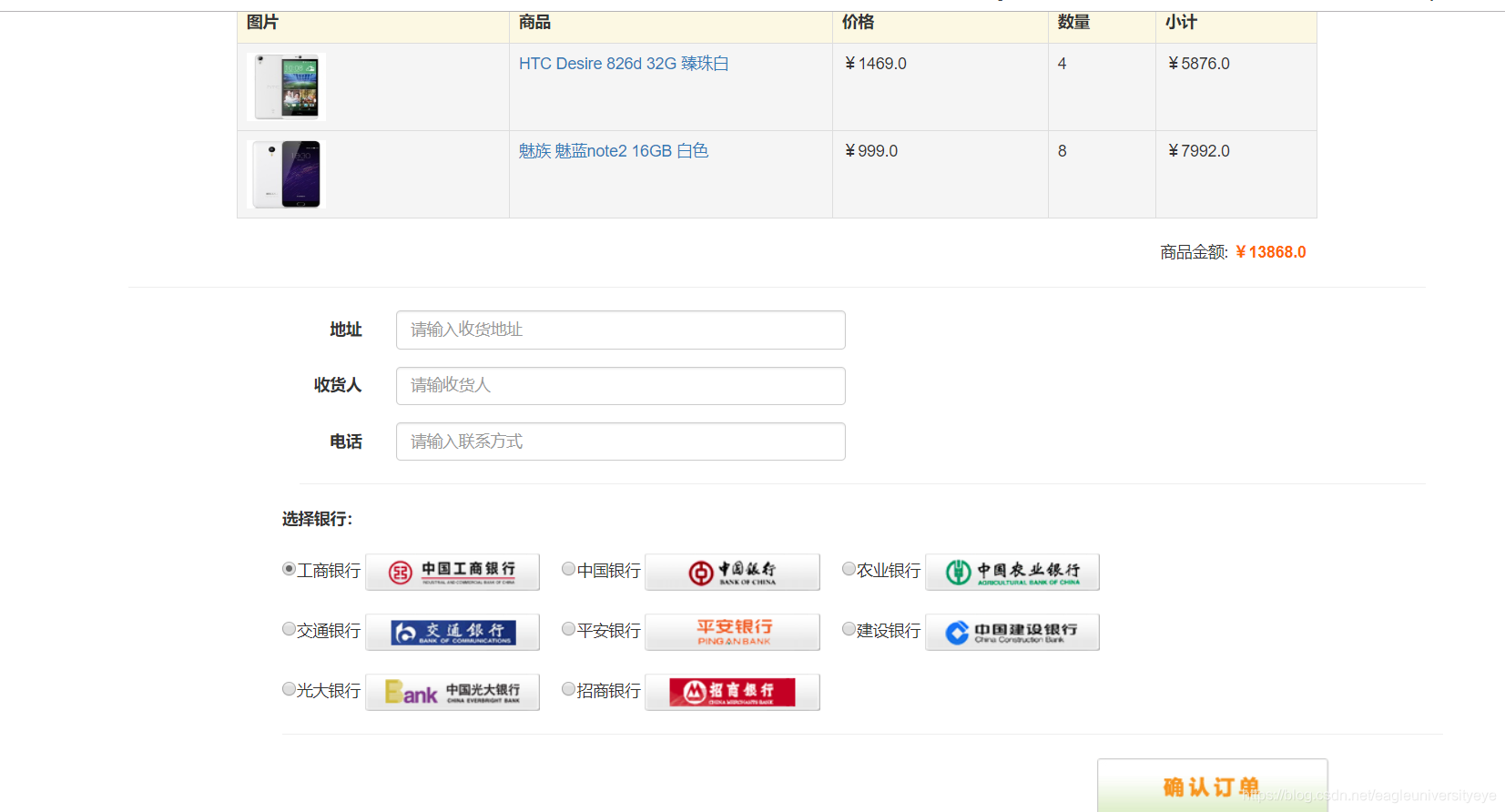This screenshot has height=812, width=1505.
Task: Click the 小计 column header
Action: pyautogui.click(x=1181, y=22)
